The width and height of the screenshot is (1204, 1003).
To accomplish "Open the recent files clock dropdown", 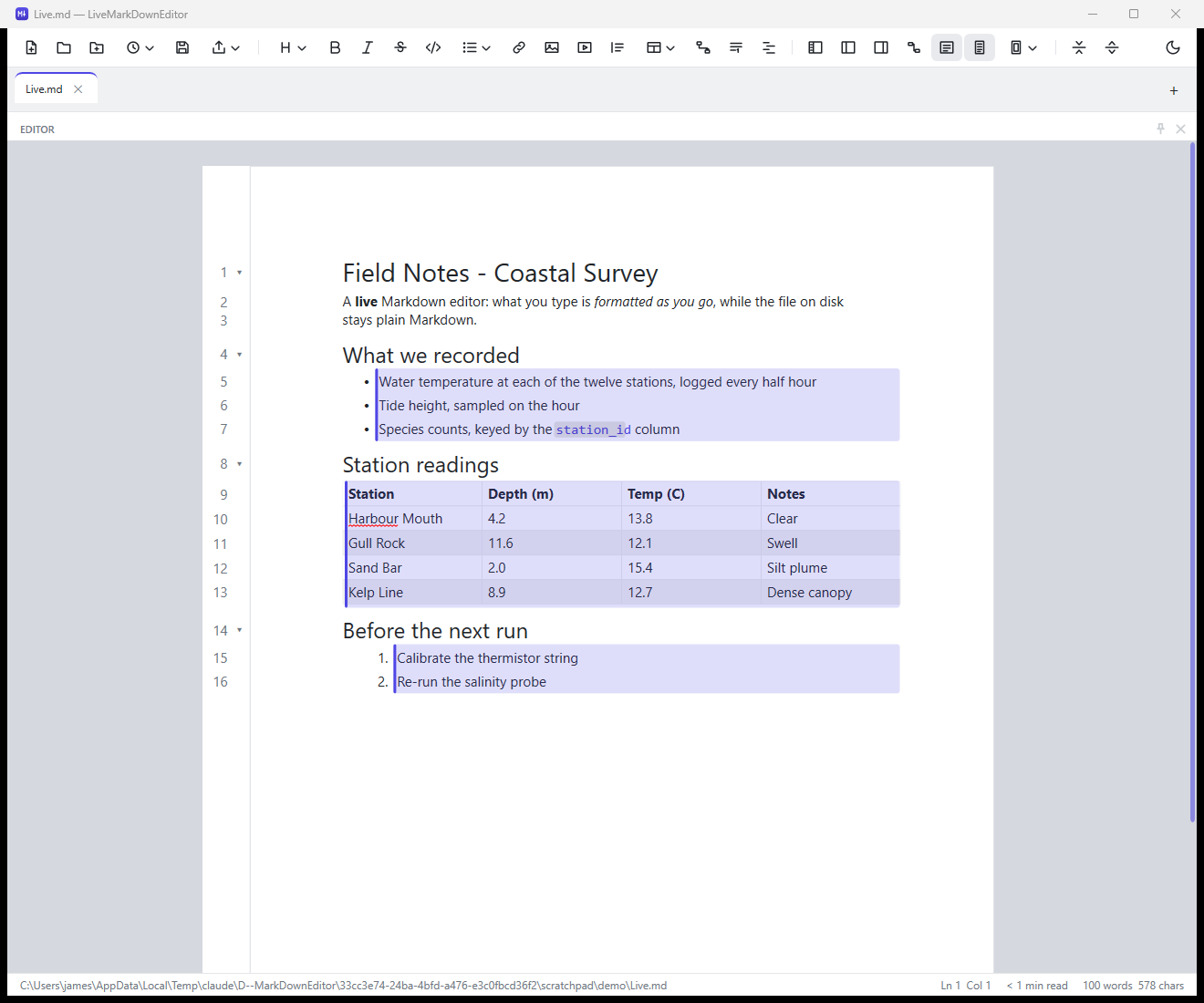I will 140,47.
